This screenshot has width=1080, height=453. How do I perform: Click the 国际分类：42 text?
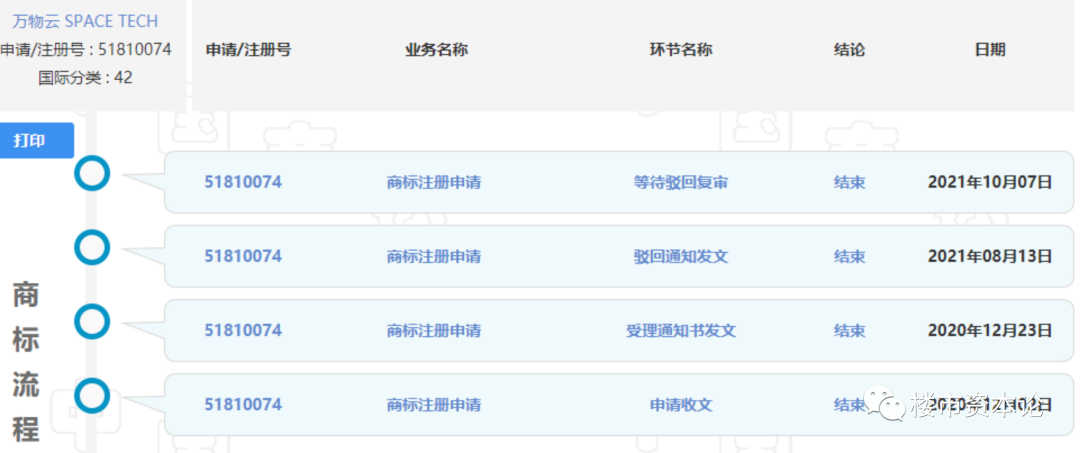point(85,78)
